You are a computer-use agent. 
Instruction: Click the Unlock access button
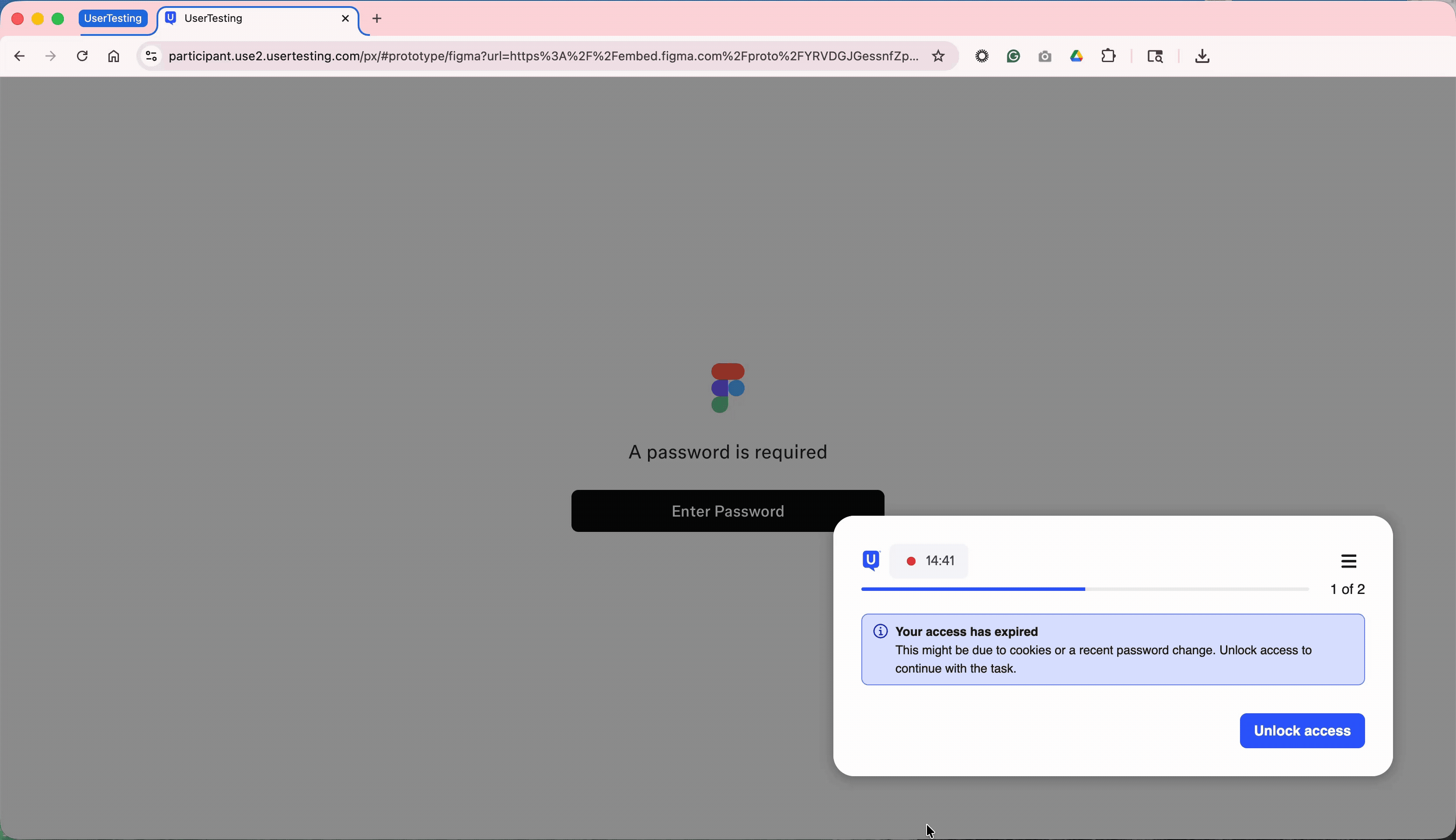point(1302,730)
